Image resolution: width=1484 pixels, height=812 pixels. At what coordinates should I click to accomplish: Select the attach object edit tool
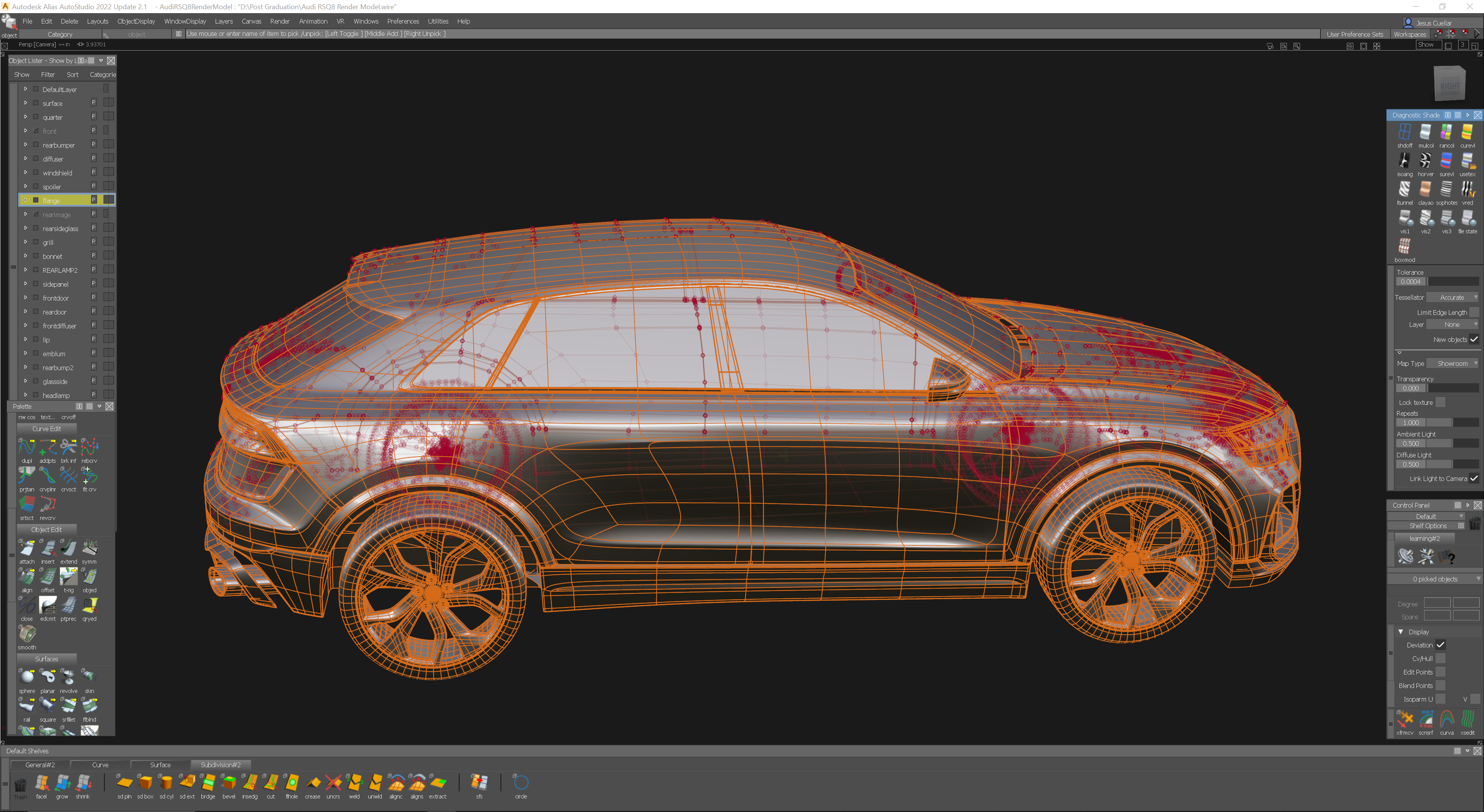pyautogui.click(x=27, y=548)
